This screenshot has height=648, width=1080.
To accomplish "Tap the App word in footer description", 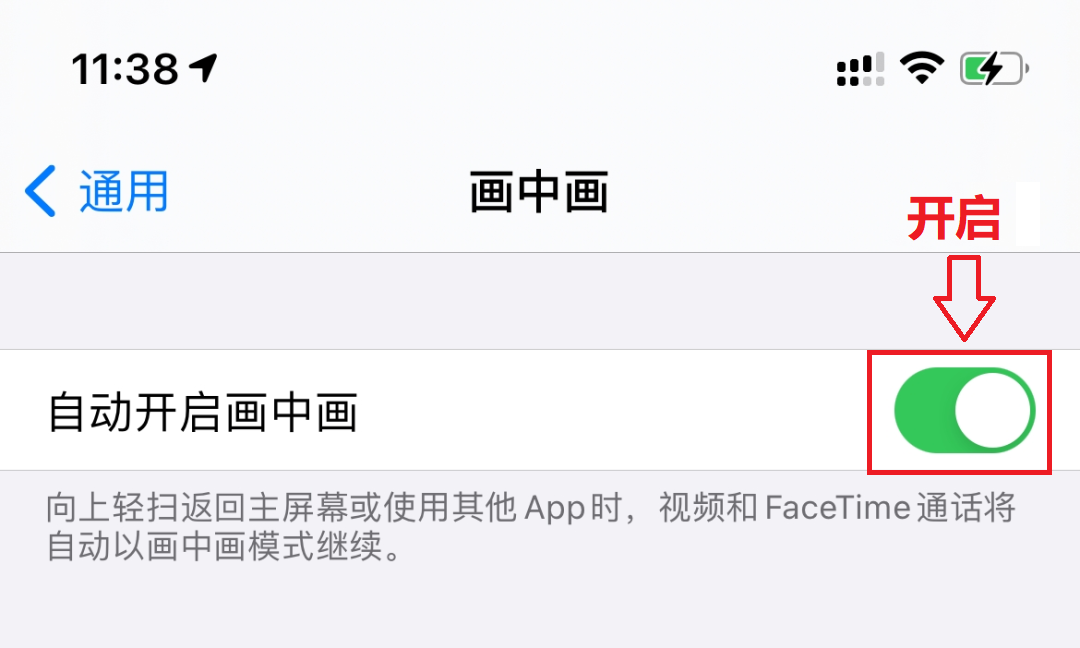I will pyautogui.click(x=554, y=509).
